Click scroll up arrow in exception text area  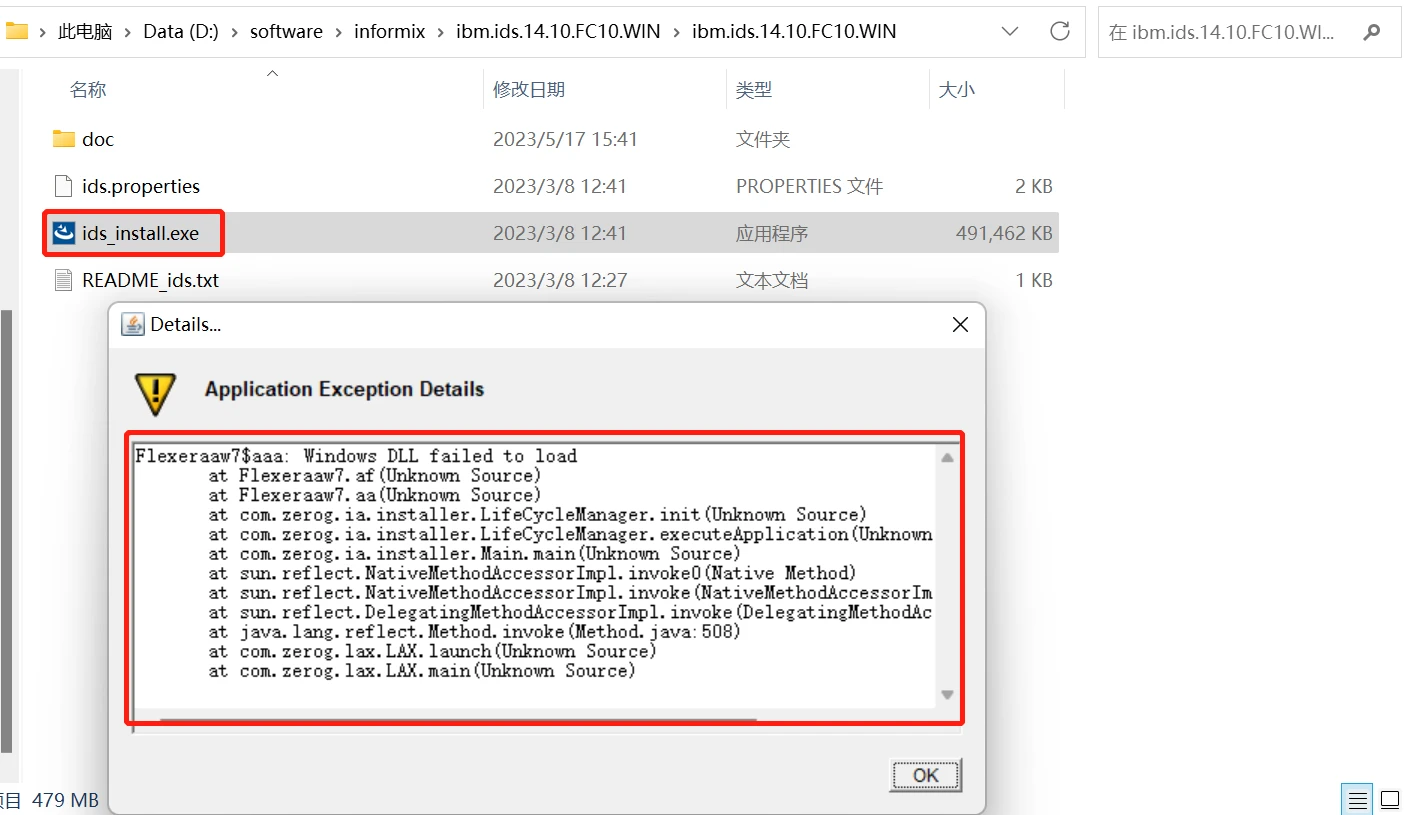947,457
